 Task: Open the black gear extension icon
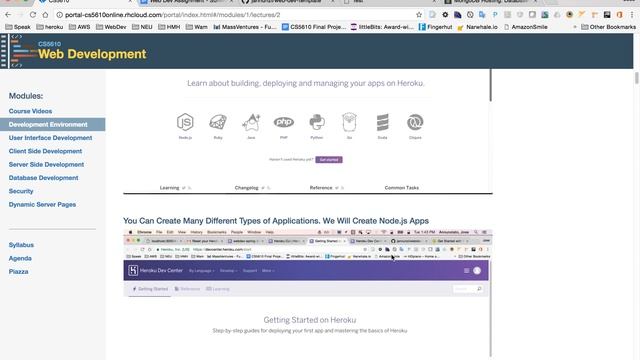coord(445,15)
